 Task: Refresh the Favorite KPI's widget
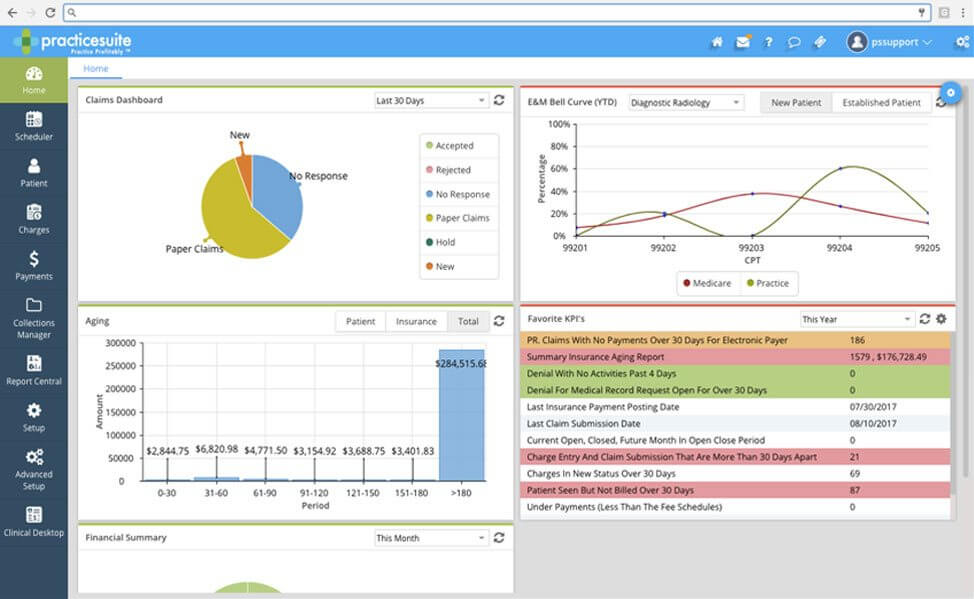924,318
